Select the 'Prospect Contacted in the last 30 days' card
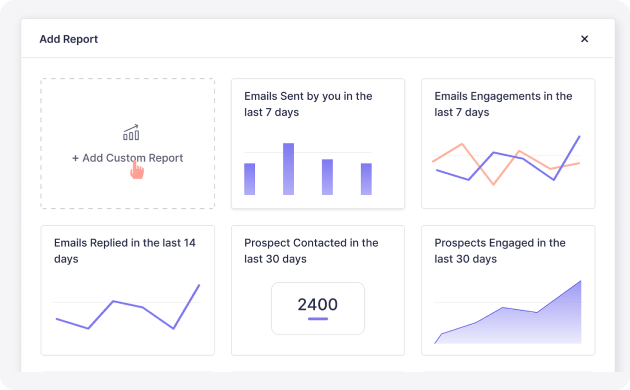 (318, 290)
